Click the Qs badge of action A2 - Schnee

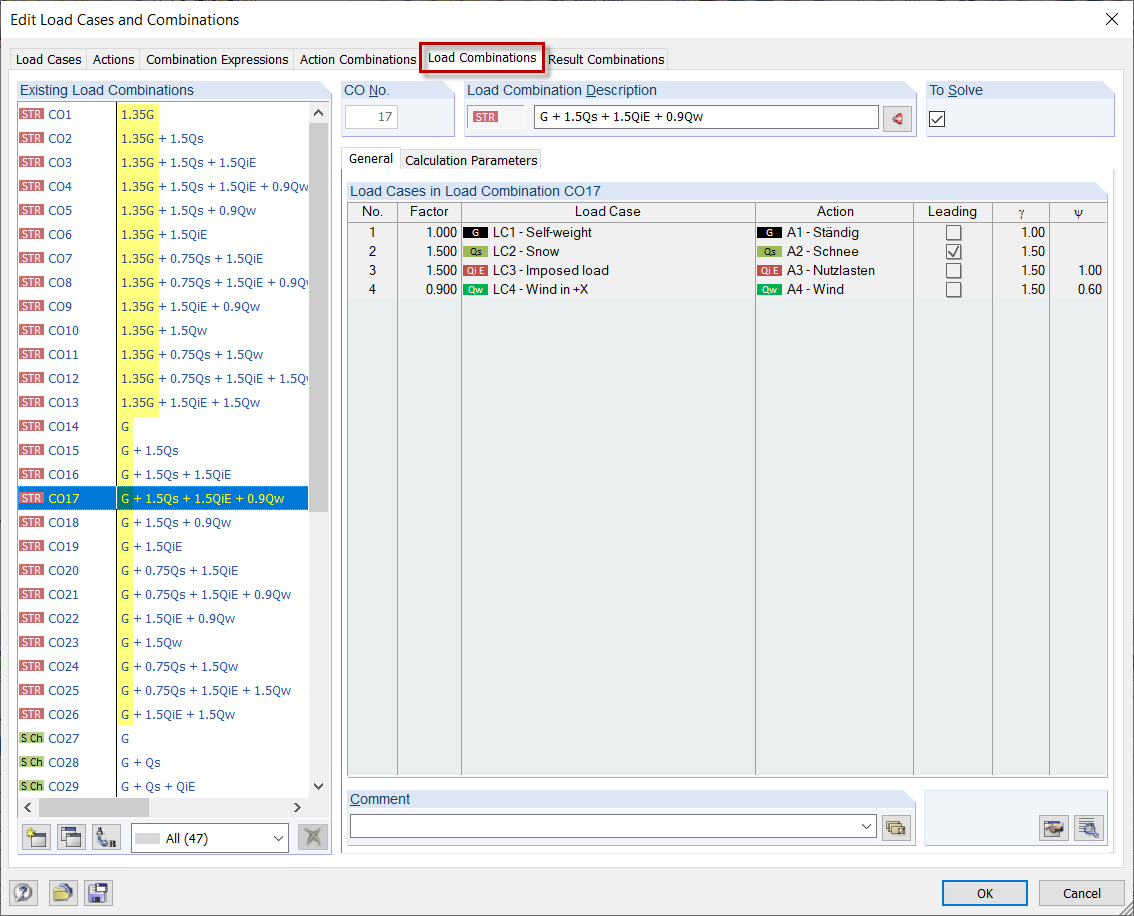tap(770, 252)
